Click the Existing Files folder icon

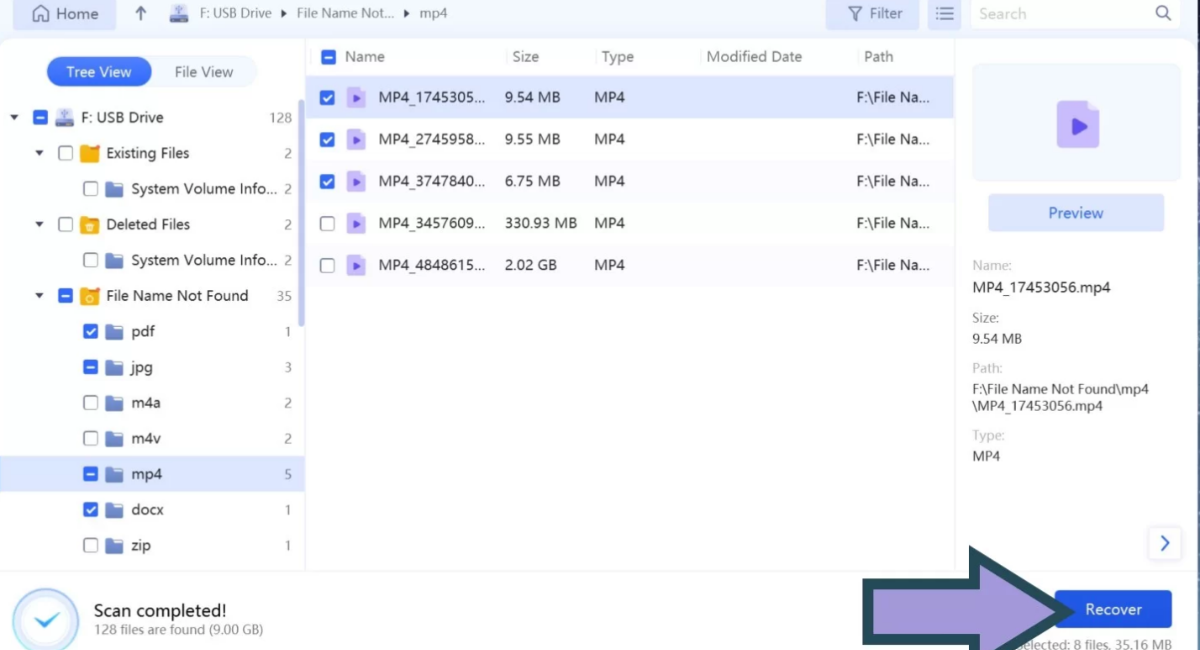pos(90,153)
